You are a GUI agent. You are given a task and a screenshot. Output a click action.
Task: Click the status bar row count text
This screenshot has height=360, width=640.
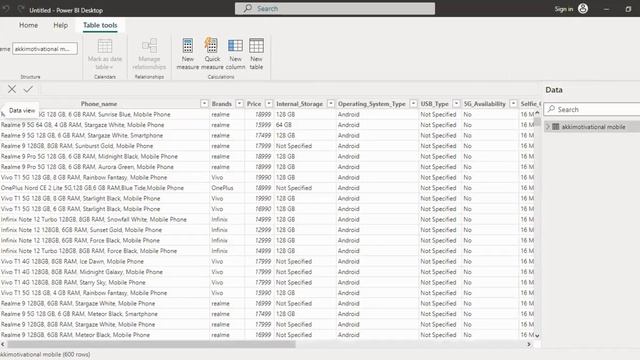tap(45, 354)
